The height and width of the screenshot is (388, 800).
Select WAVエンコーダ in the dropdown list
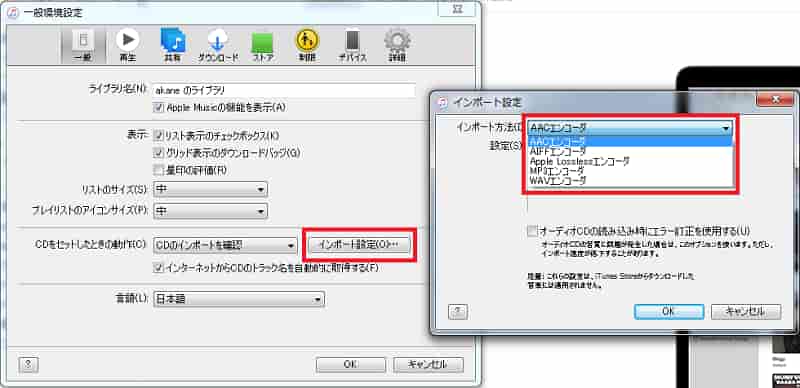pyautogui.click(x=631, y=180)
